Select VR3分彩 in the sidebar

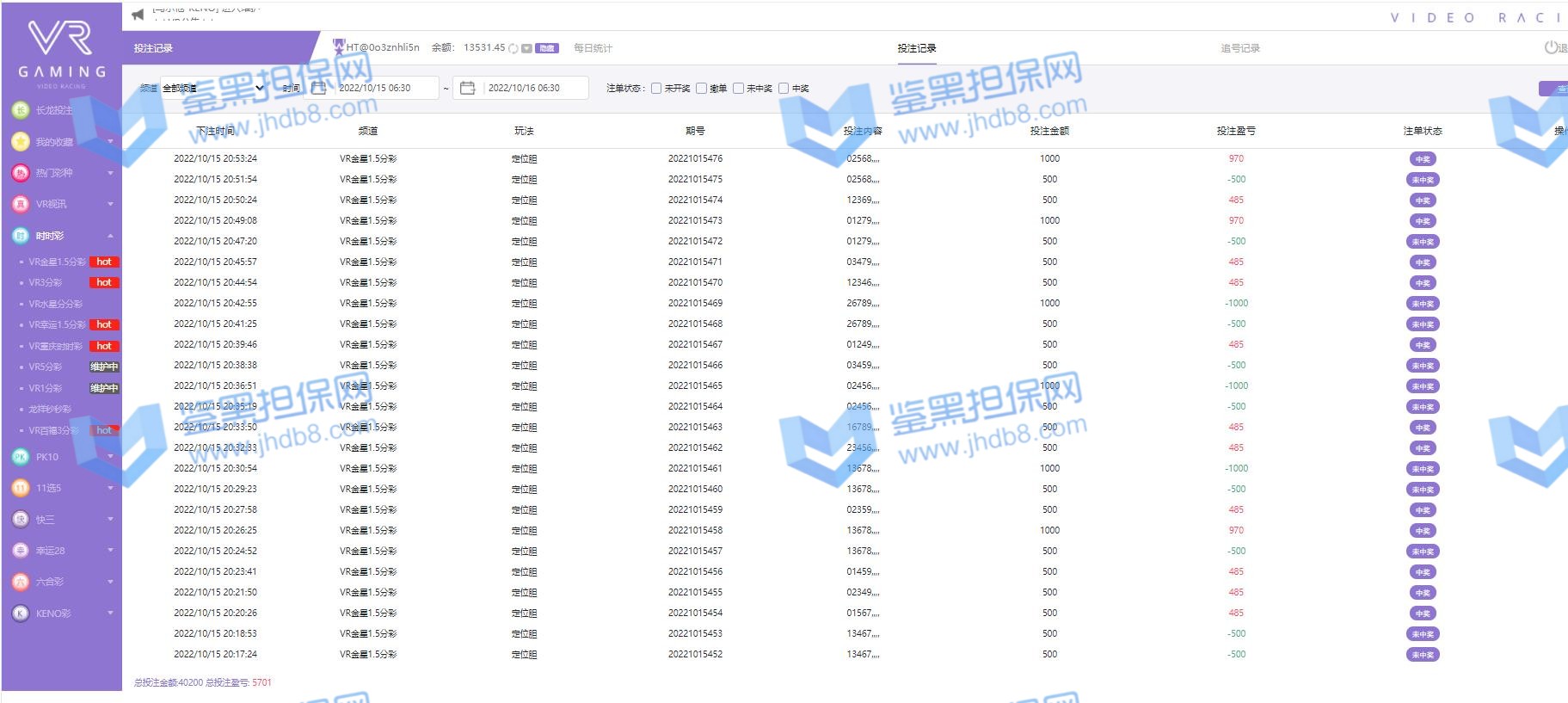click(46, 282)
